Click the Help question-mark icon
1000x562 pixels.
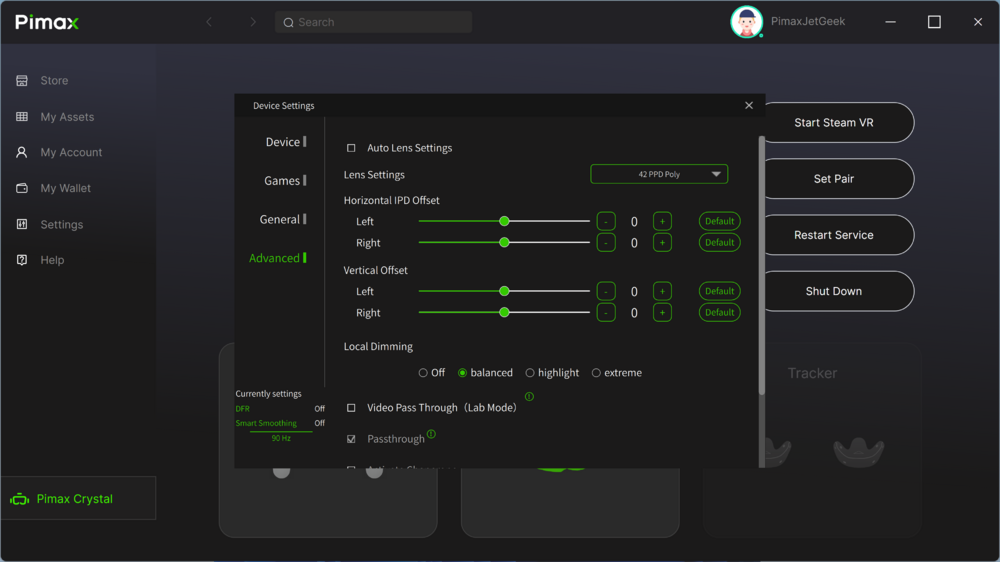[x=22, y=260]
